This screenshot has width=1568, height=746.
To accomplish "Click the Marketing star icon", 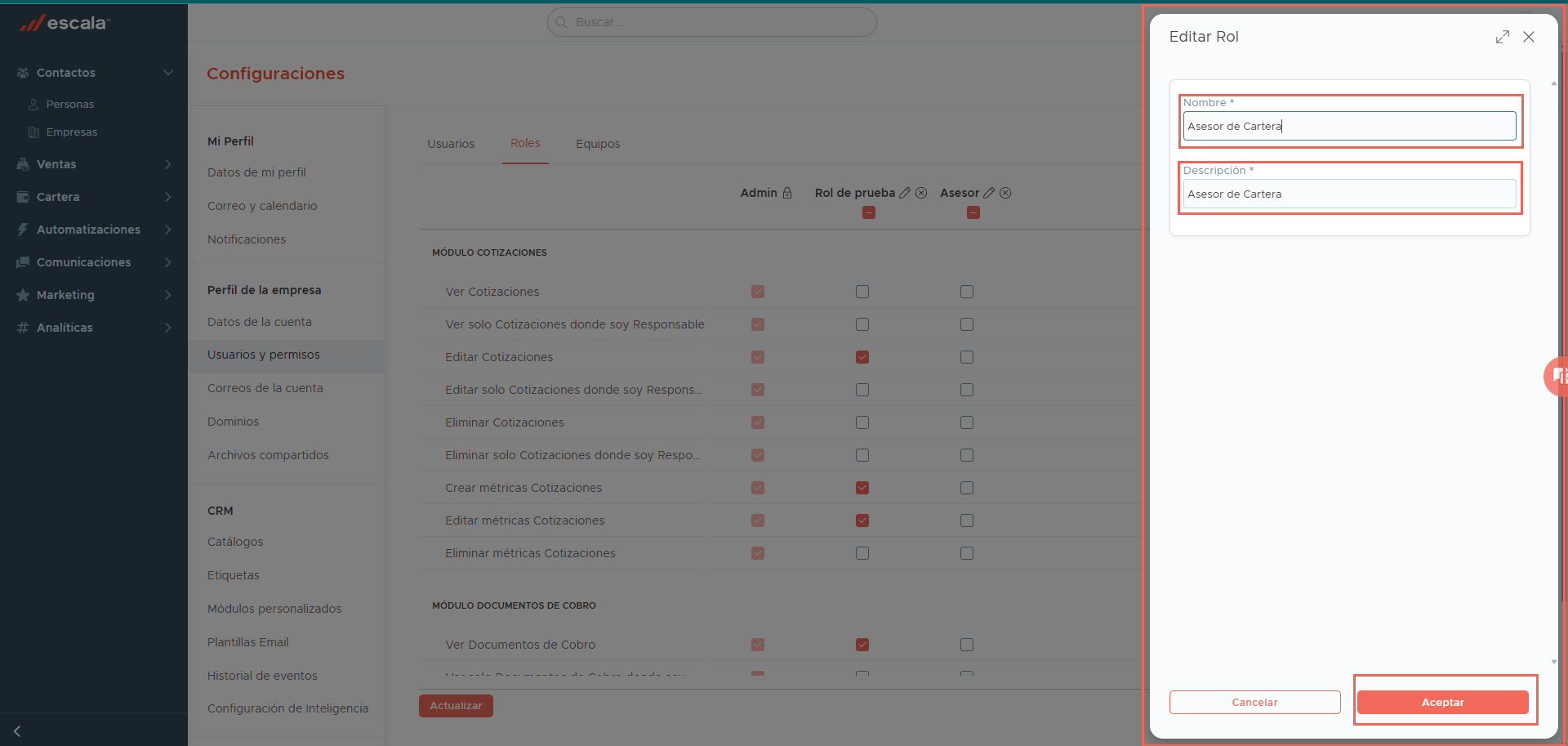I will click(23, 295).
